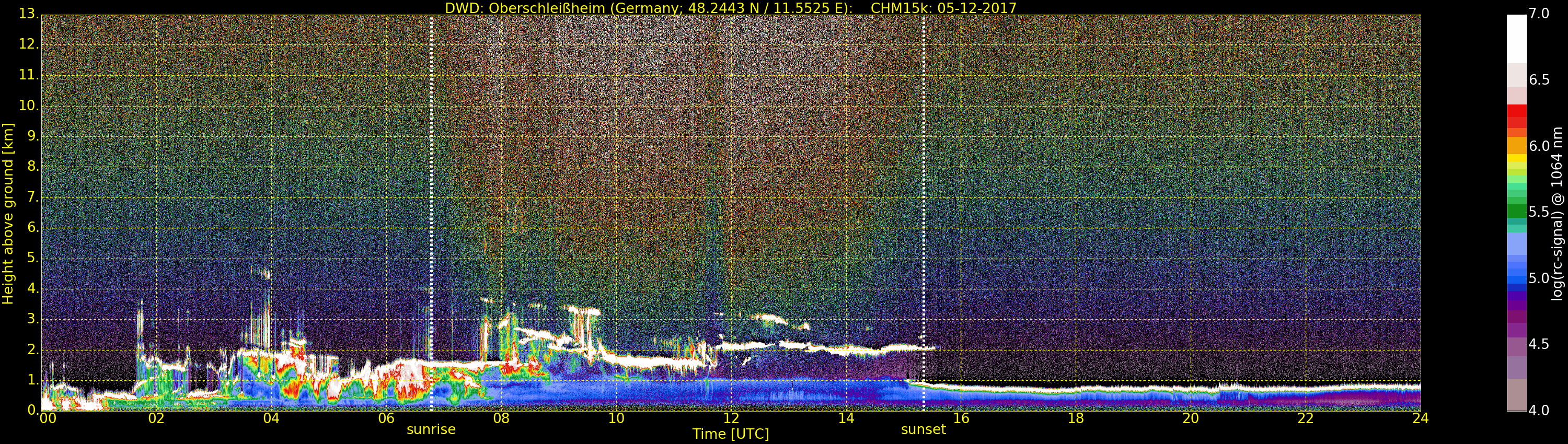Select the 'CHM15k: 05-12-2017' date label
1568x444 pixels.
943,8
